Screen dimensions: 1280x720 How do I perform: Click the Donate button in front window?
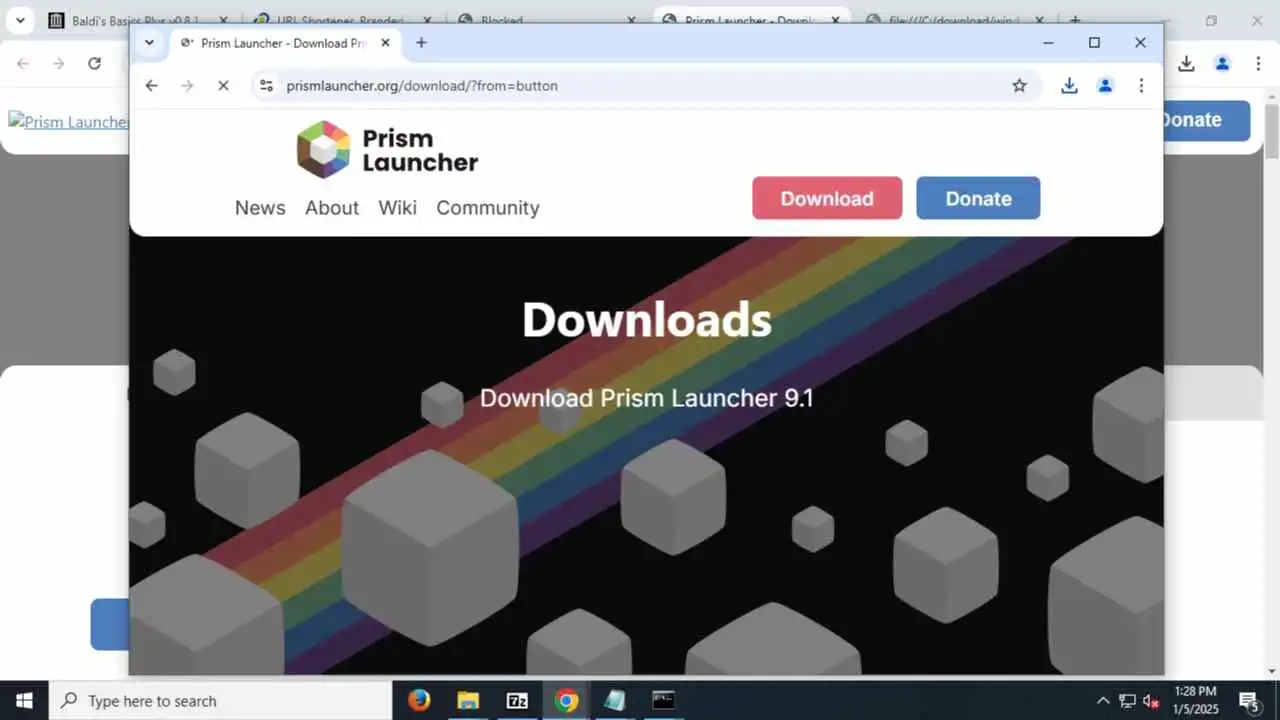978,198
